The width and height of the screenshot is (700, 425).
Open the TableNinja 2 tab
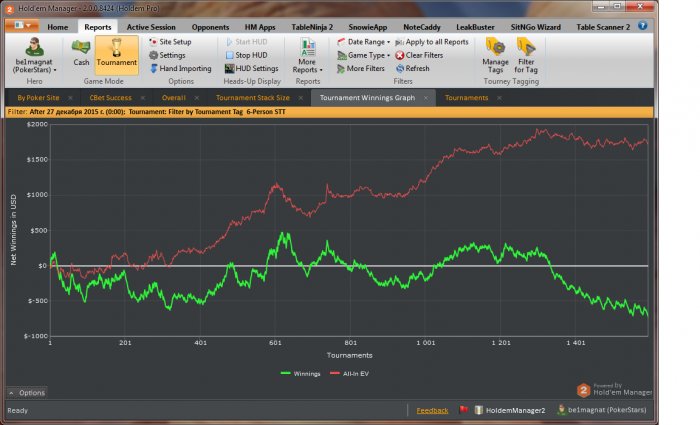click(312, 27)
